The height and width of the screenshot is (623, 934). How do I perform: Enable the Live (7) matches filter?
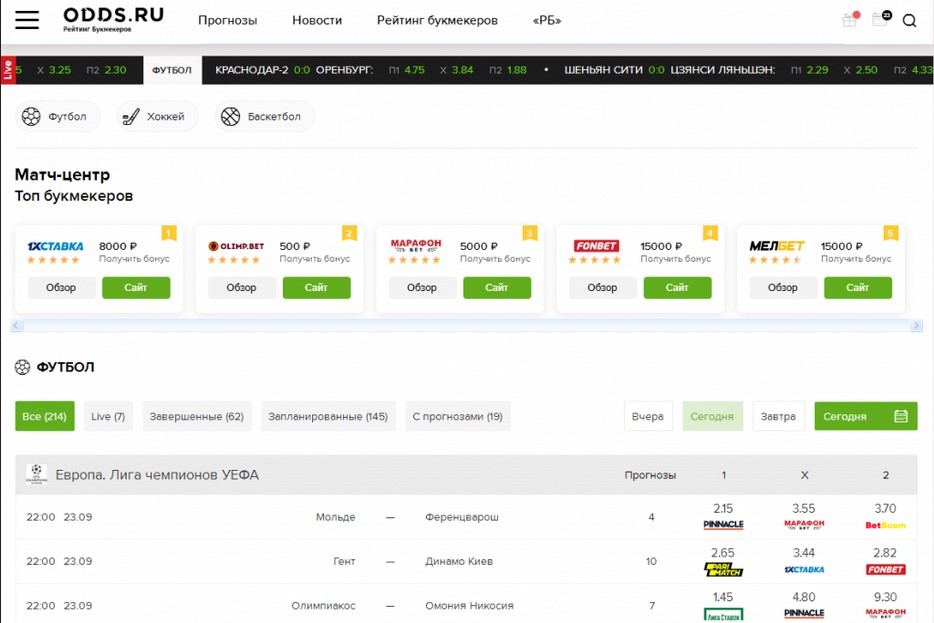coord(107,416)
